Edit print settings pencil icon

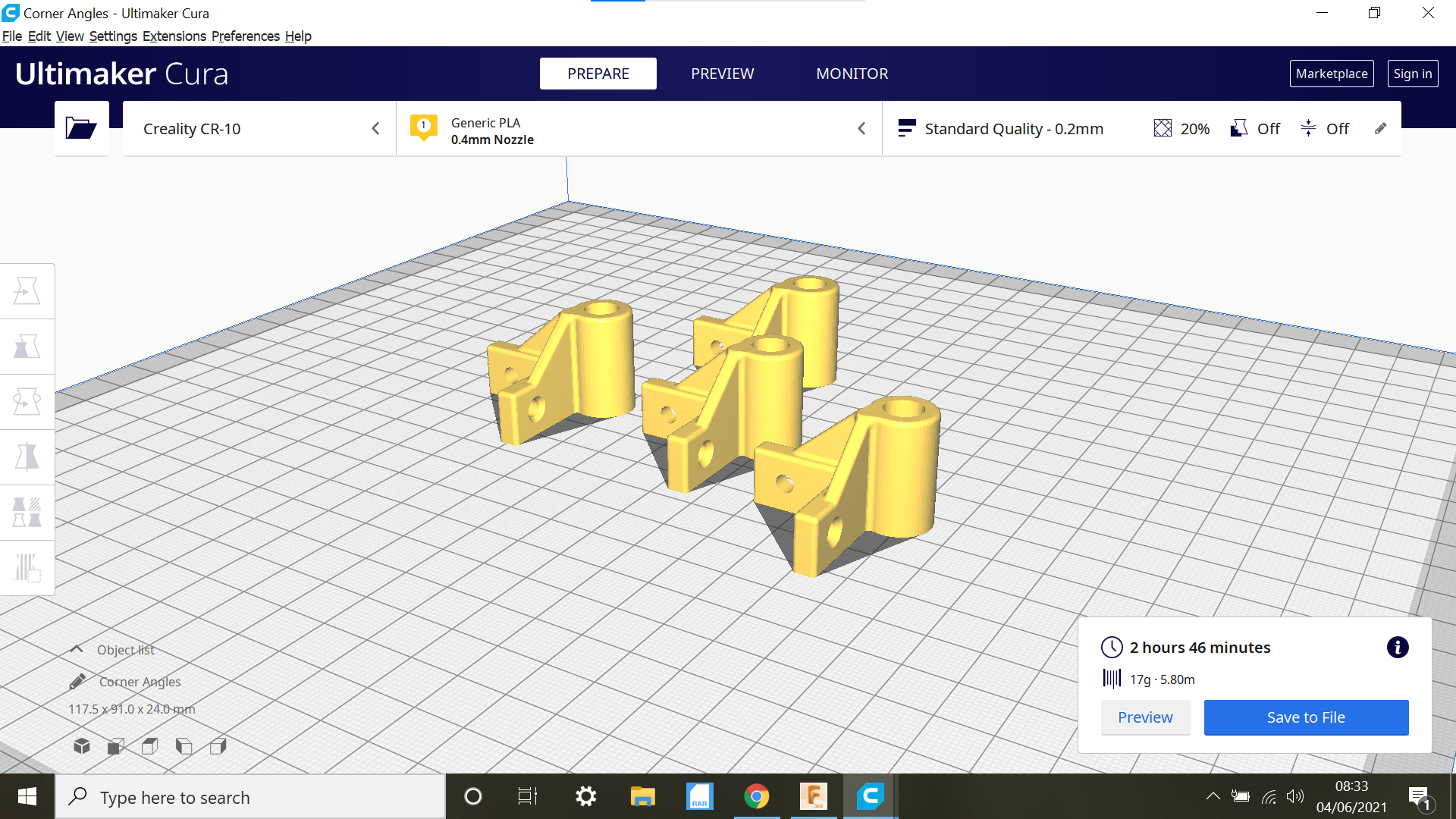tap(1380, 128)
